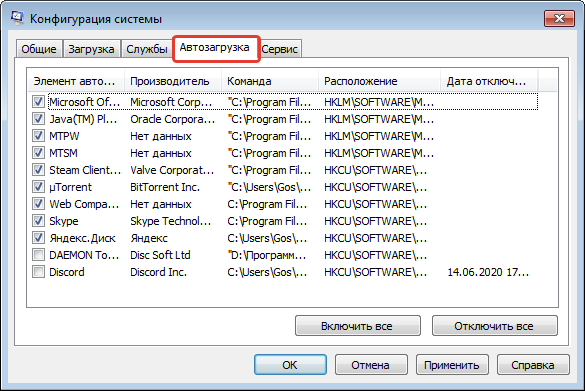Screen dimensions: 585x391
Task: Click the HKLM\SOFTWARE location in Java row
Action: tap(379, 119)
